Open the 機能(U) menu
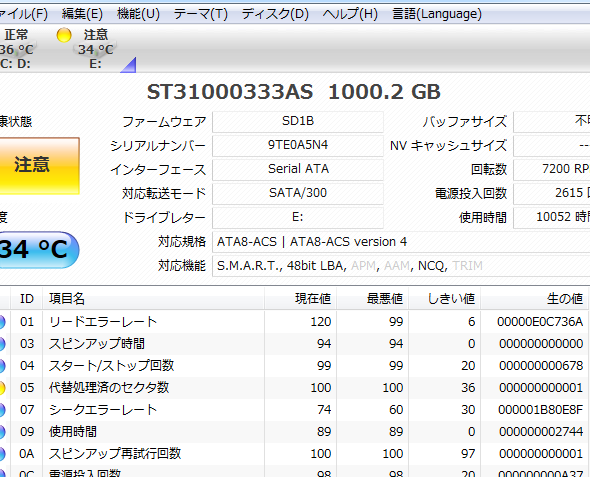This screenshot has width=590, height=477. click(x=138, y=14)
